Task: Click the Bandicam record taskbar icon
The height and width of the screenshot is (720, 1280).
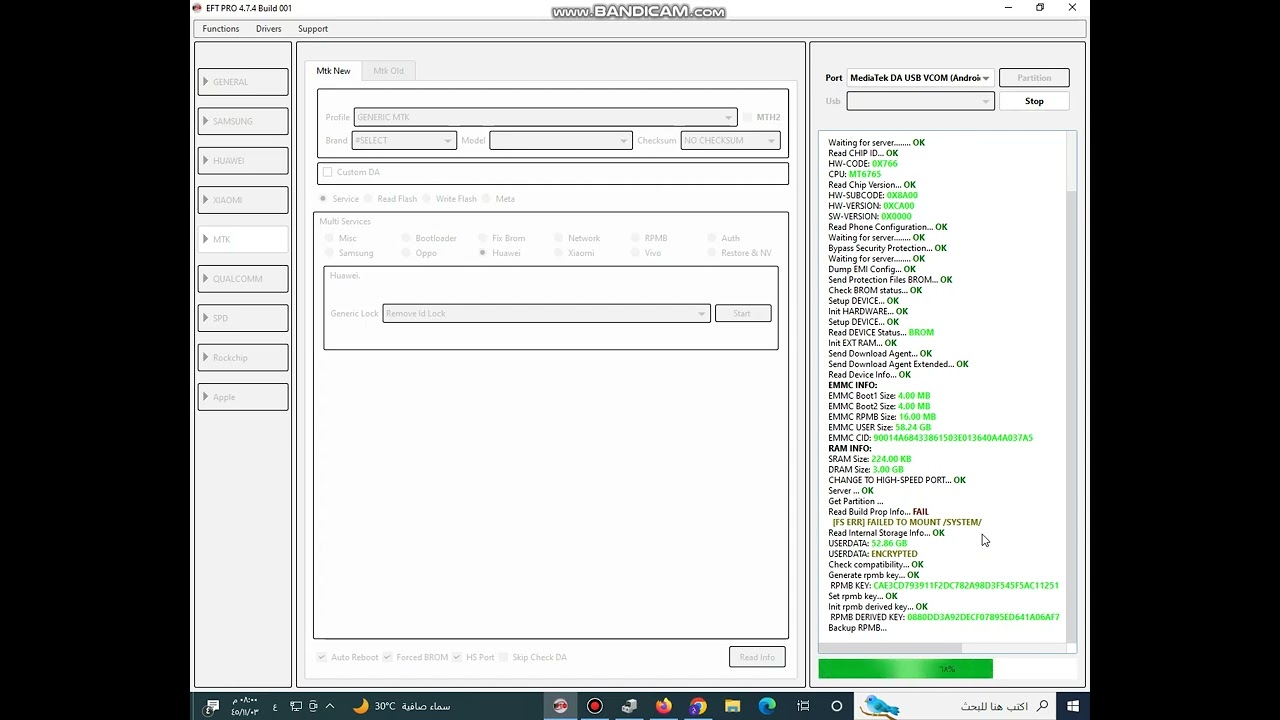Action: [x=595, y=706]
